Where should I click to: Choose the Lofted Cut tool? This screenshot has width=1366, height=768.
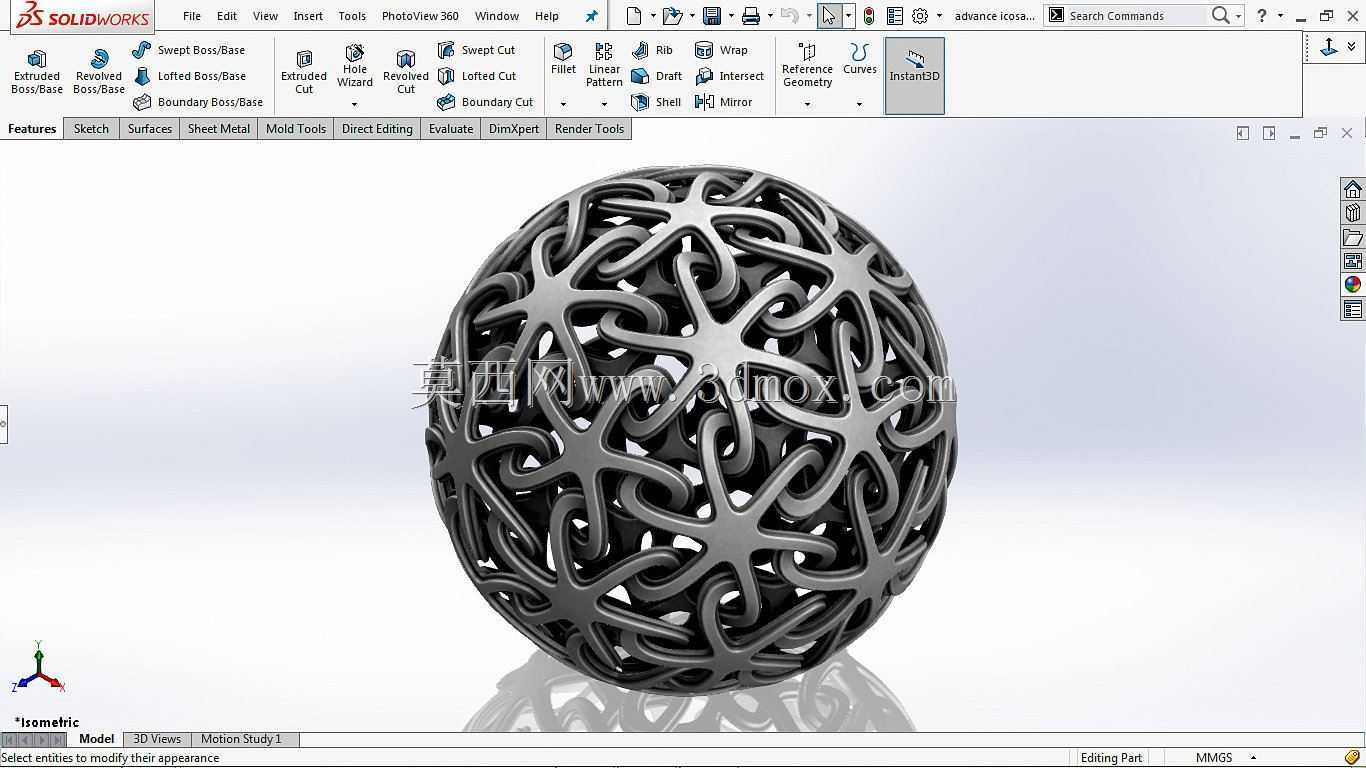(x=477, y=76)
